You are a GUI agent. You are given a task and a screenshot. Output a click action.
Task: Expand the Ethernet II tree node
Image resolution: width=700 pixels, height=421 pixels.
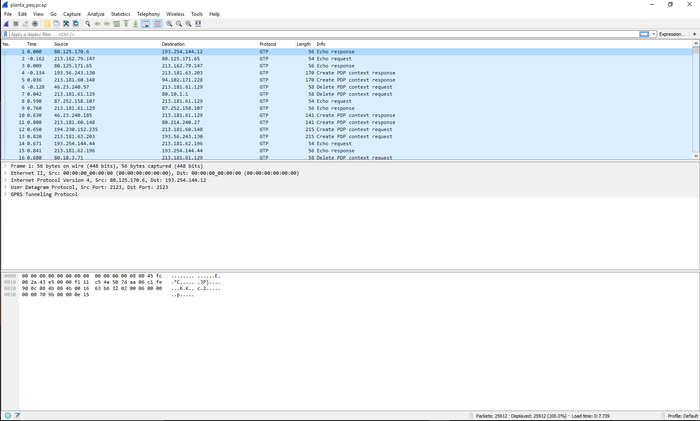click(x=5, y=173)
